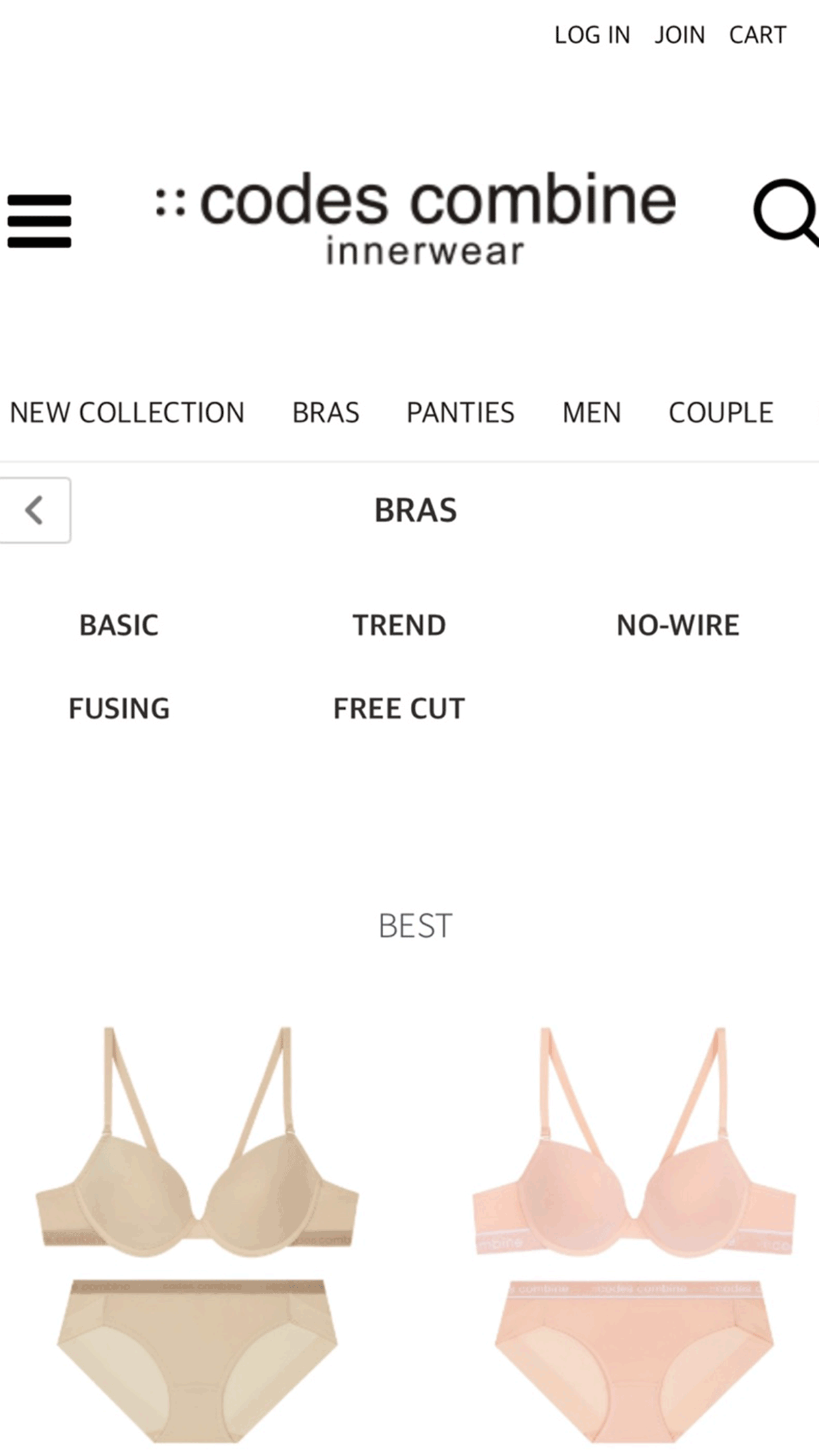Click the codes combine innerwear logo
This screenshot has height=1456, width=819.
click(x=415, y=218)
